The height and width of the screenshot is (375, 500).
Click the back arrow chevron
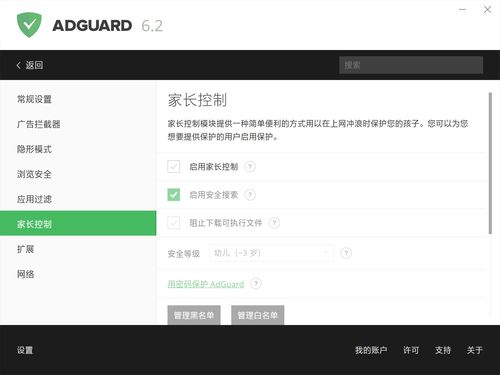click(19, 65)
